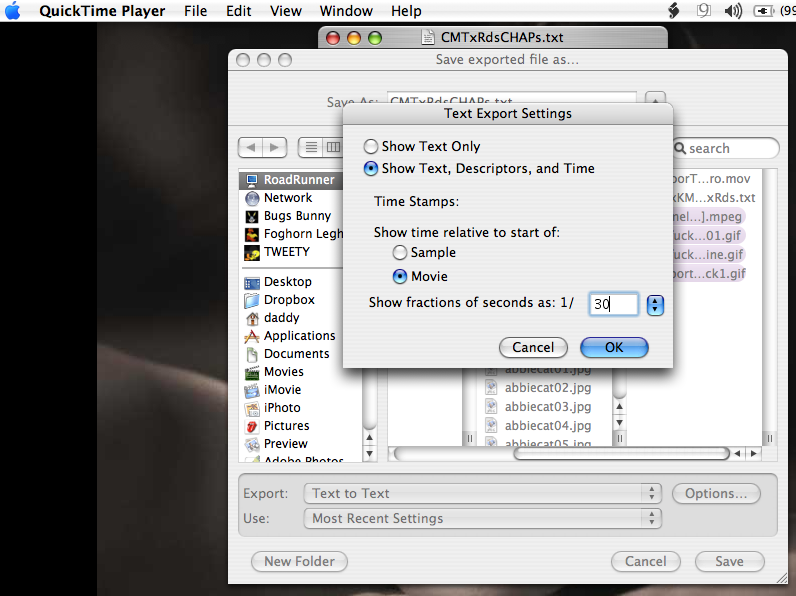Open iMovie in sidebar
The image size is (796, 596).
click(x=301, y=390)
